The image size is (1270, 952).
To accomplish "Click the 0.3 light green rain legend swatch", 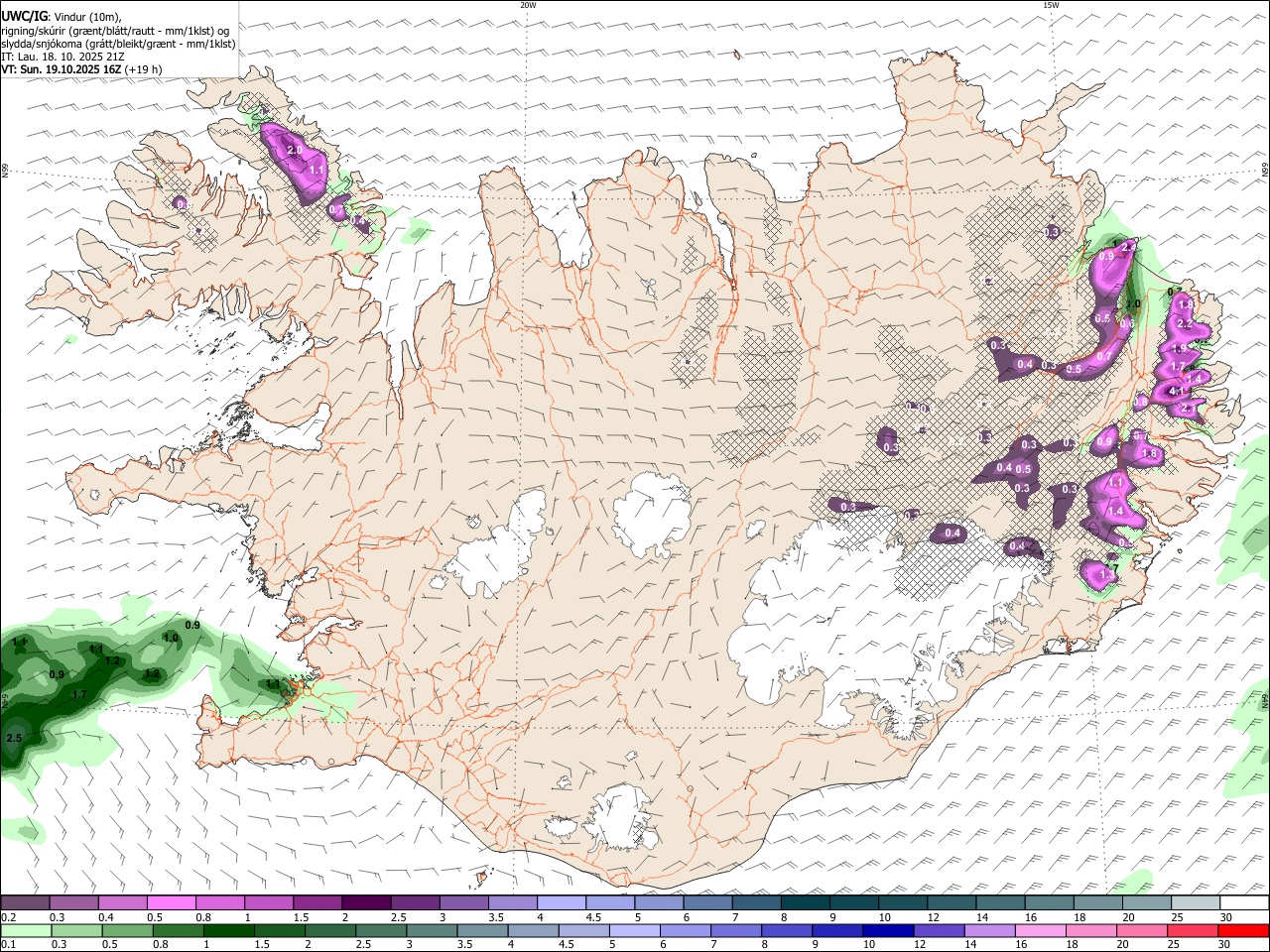I will point(75,931).
